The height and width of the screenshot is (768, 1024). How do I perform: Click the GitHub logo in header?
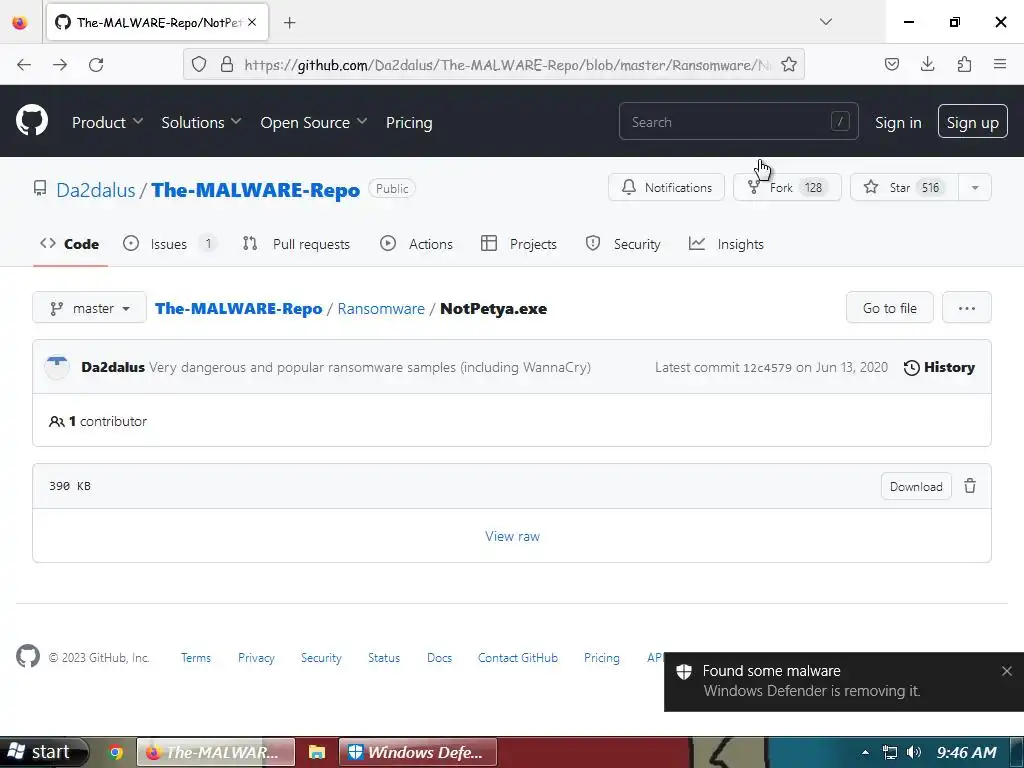(x=31, y=121)
